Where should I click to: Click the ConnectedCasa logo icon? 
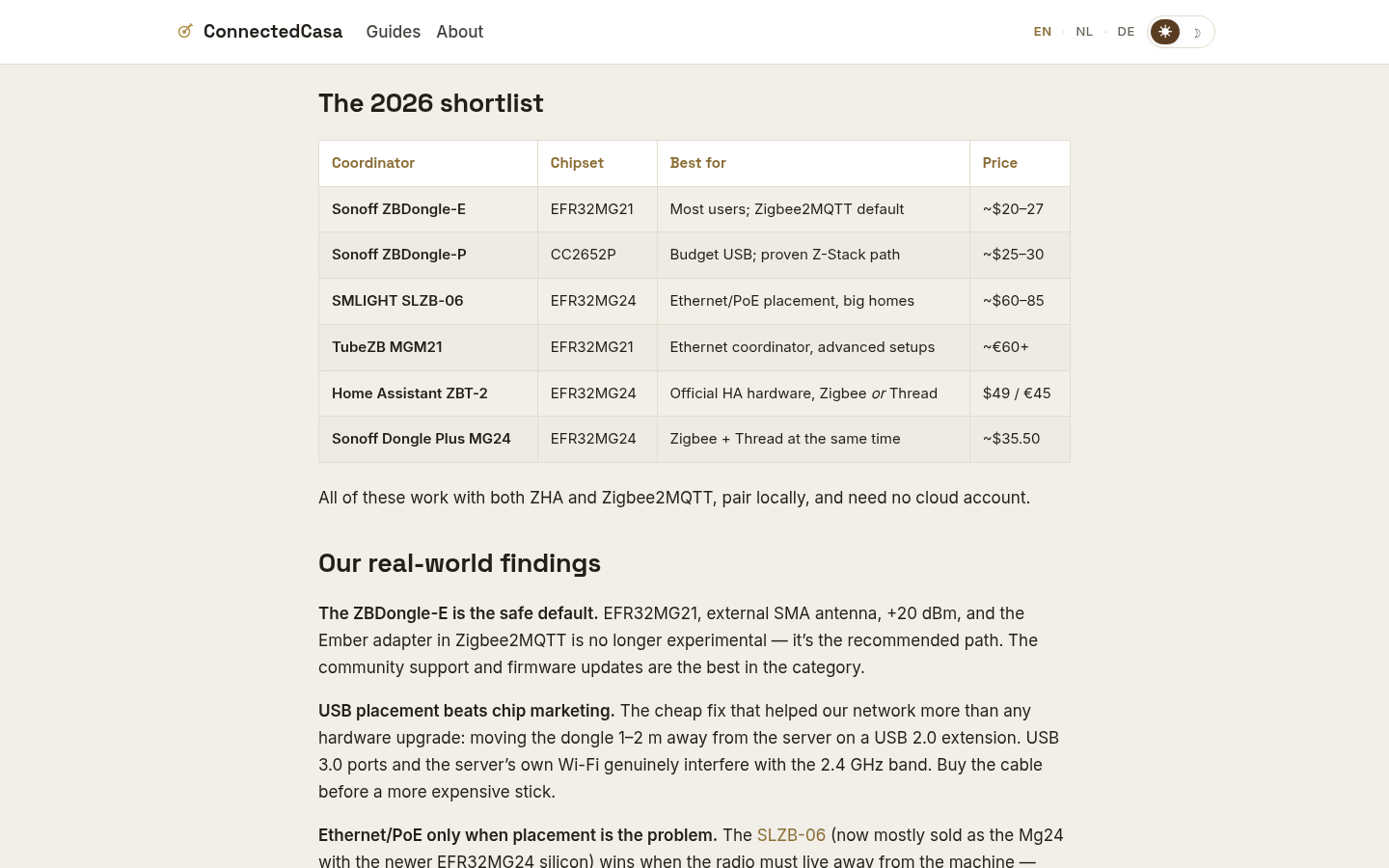click(185, 32)
